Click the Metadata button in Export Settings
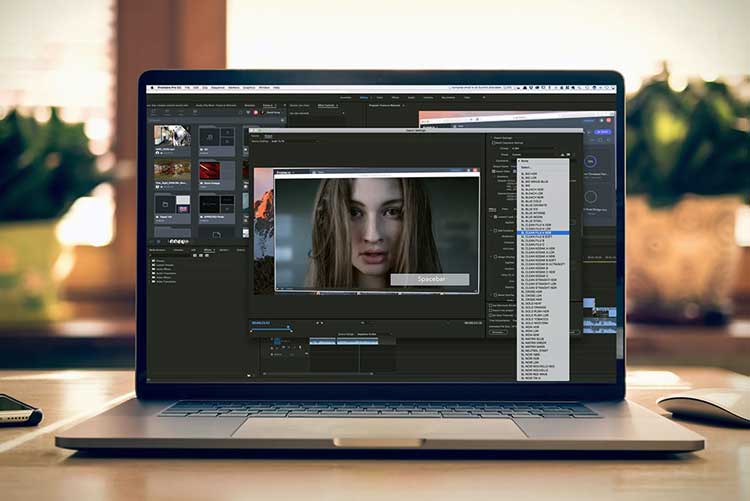Viewport: 750px width, 501px height. (498, 332)
